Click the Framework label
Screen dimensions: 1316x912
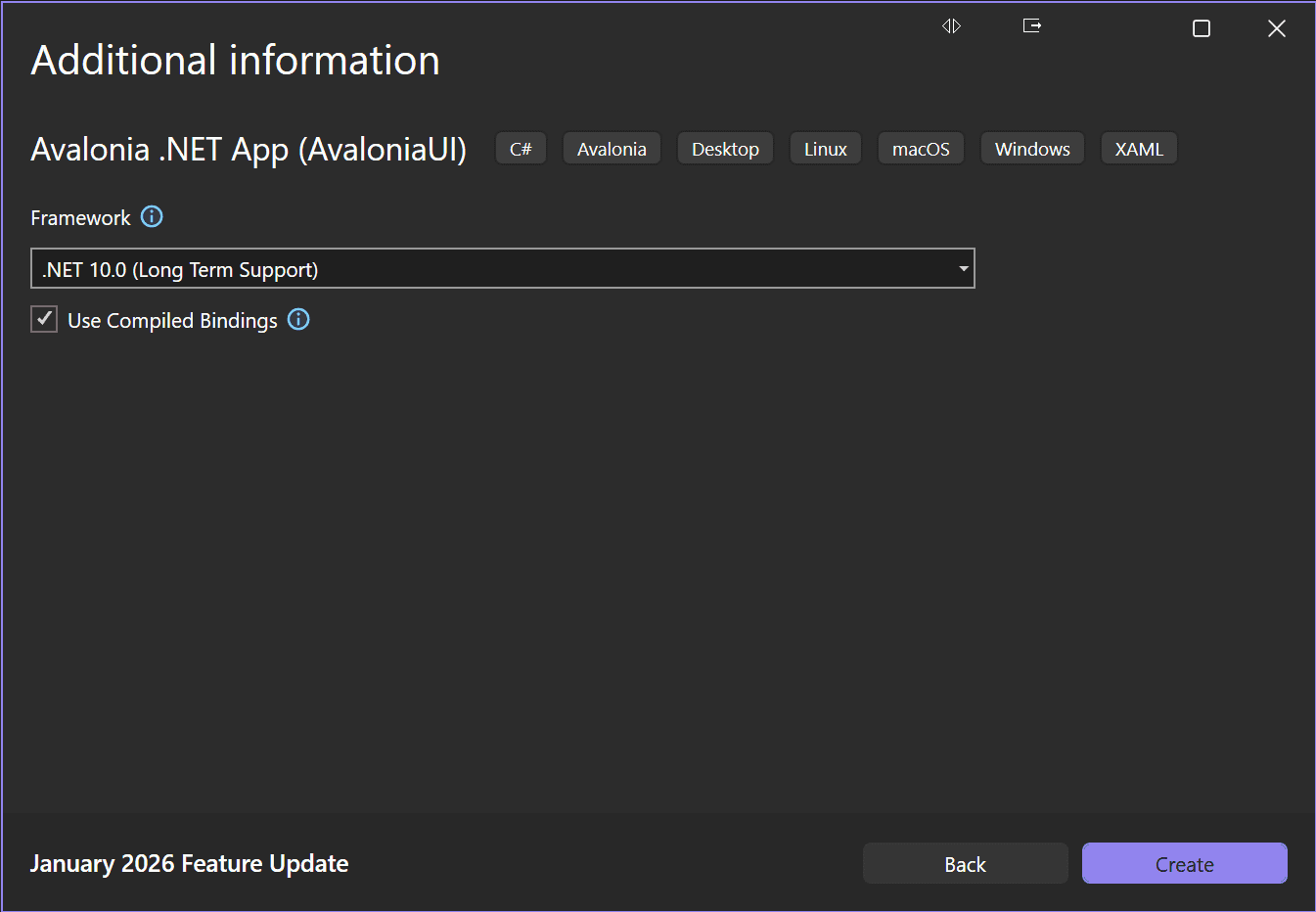(80, 217)
